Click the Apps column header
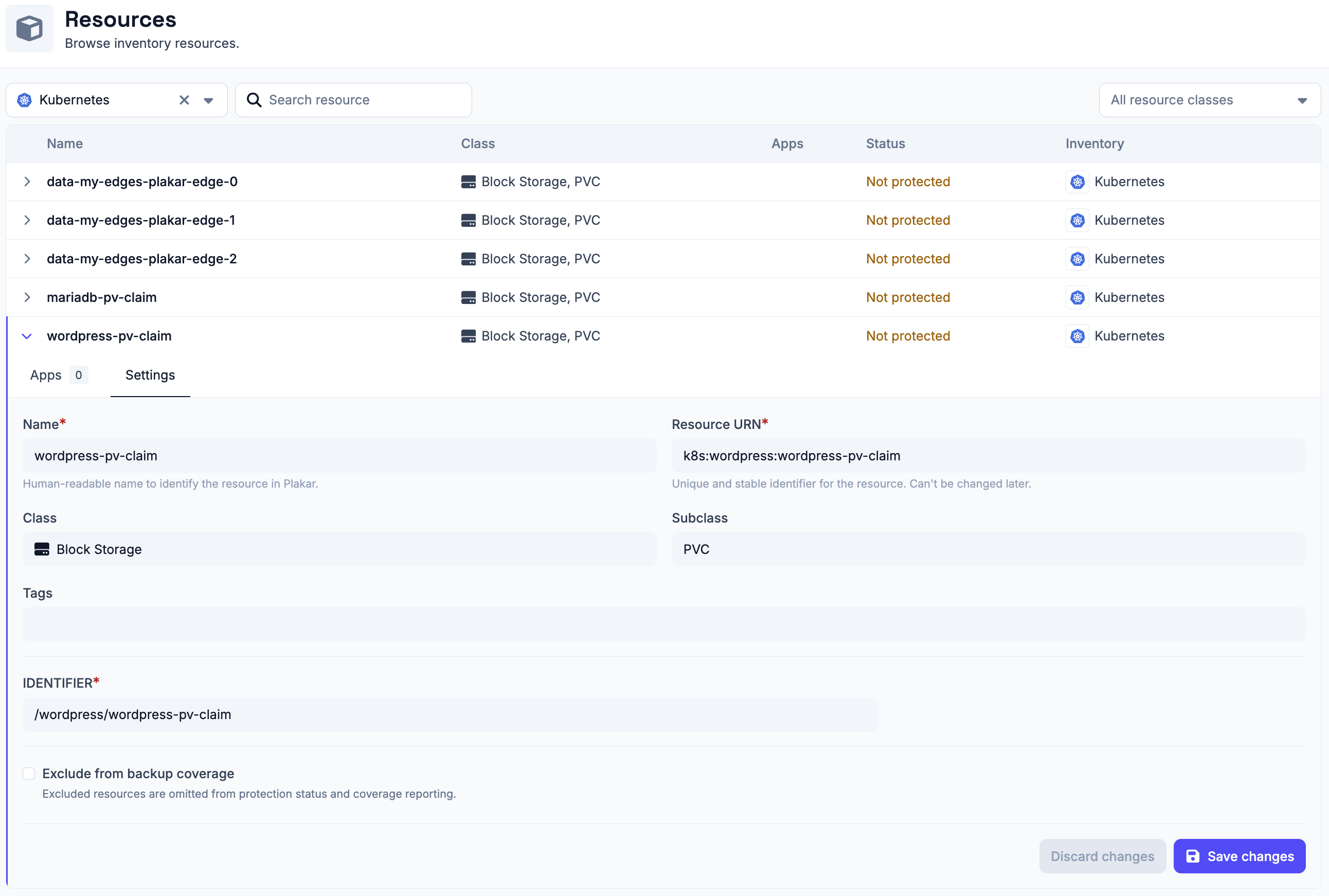The width and height of the screenshot is (1329, 896). point(787,144)
